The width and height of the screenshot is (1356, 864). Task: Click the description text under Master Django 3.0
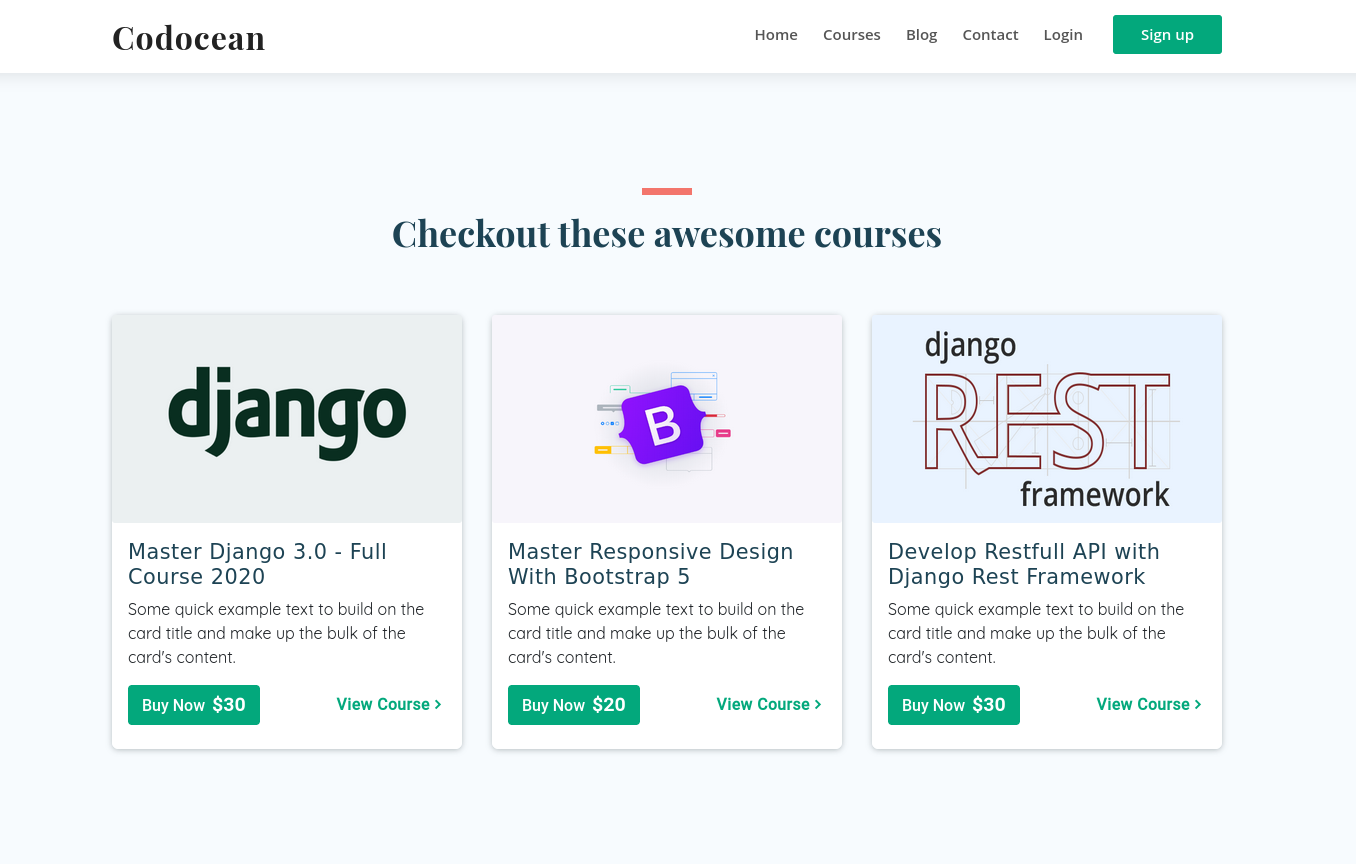[276, 633]
